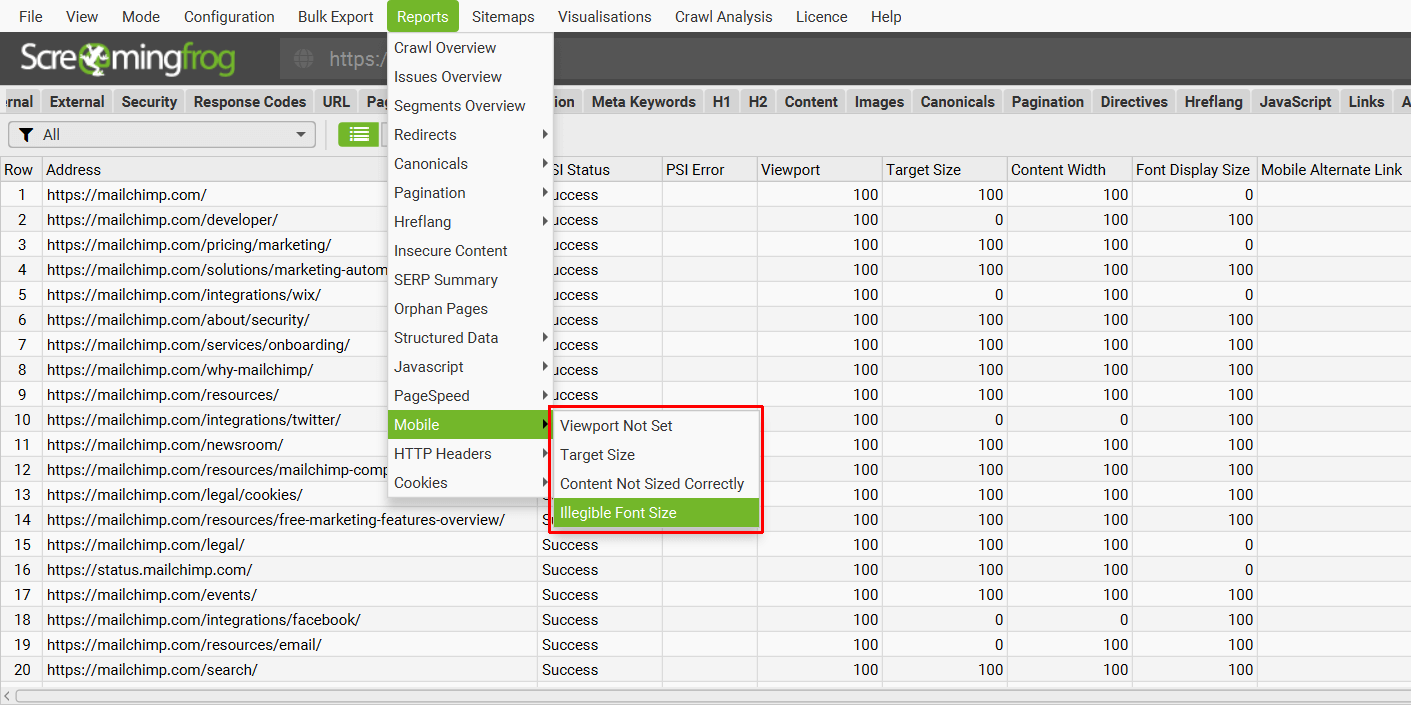Switch to the Pagination tab
Image resolution: width=1411 pixels, height=709 pixels.
point(1047,102)
